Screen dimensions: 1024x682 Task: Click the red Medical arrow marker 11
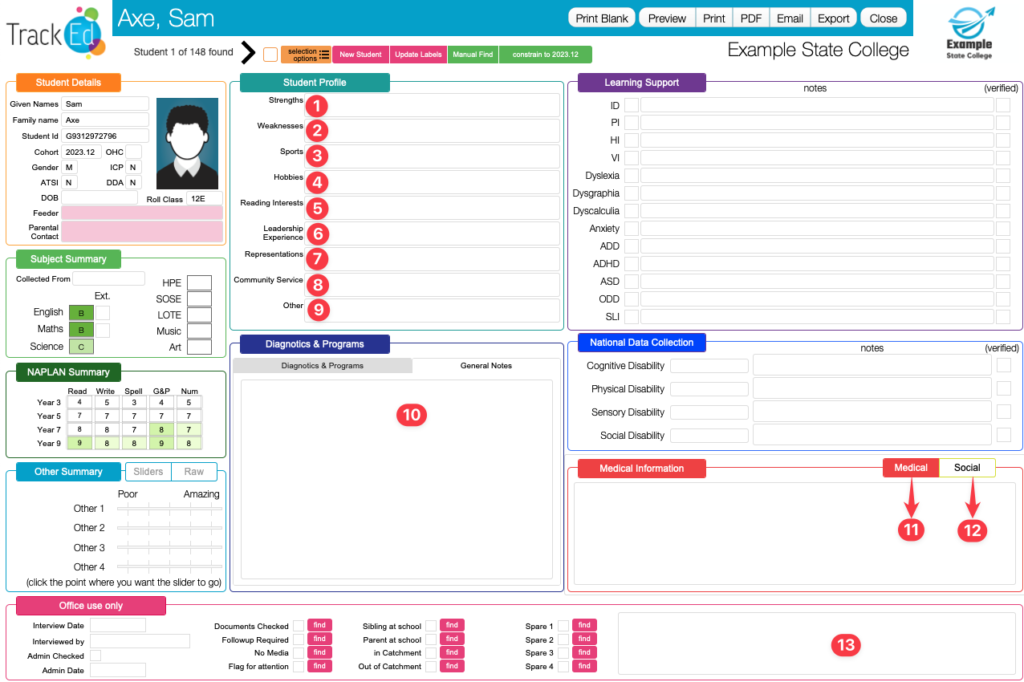click(x=910, y=529)
